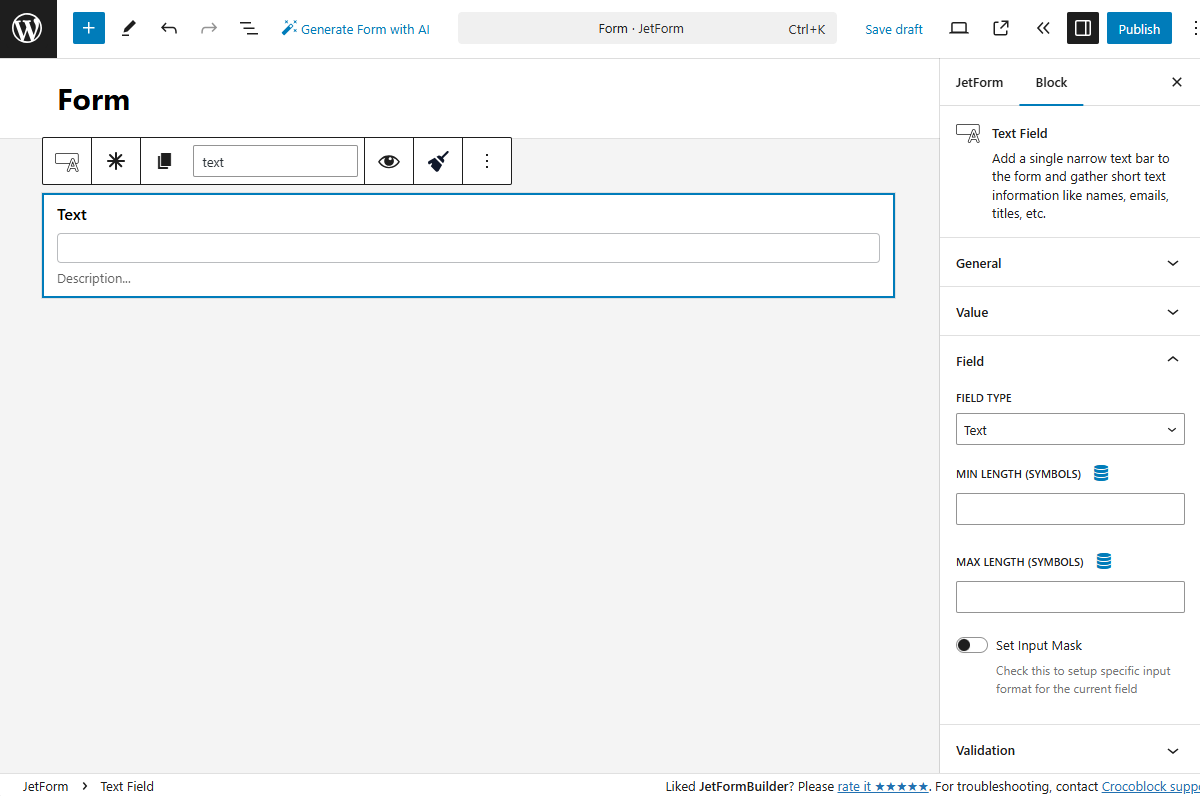The image size is (1200, 796).
Task: Click the field name input containing 'text'
Action: pos(275,160)
